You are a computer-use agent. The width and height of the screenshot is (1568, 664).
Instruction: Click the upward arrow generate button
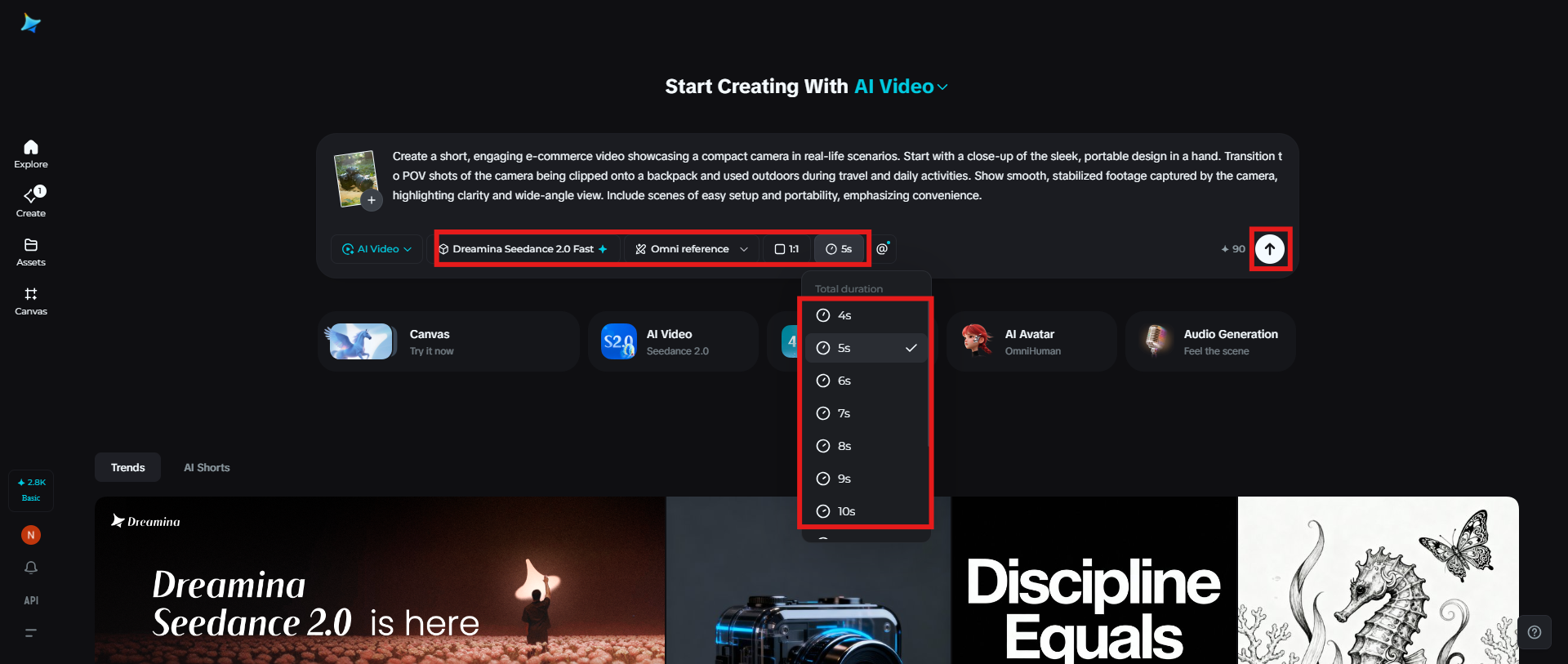point(1270,249)
